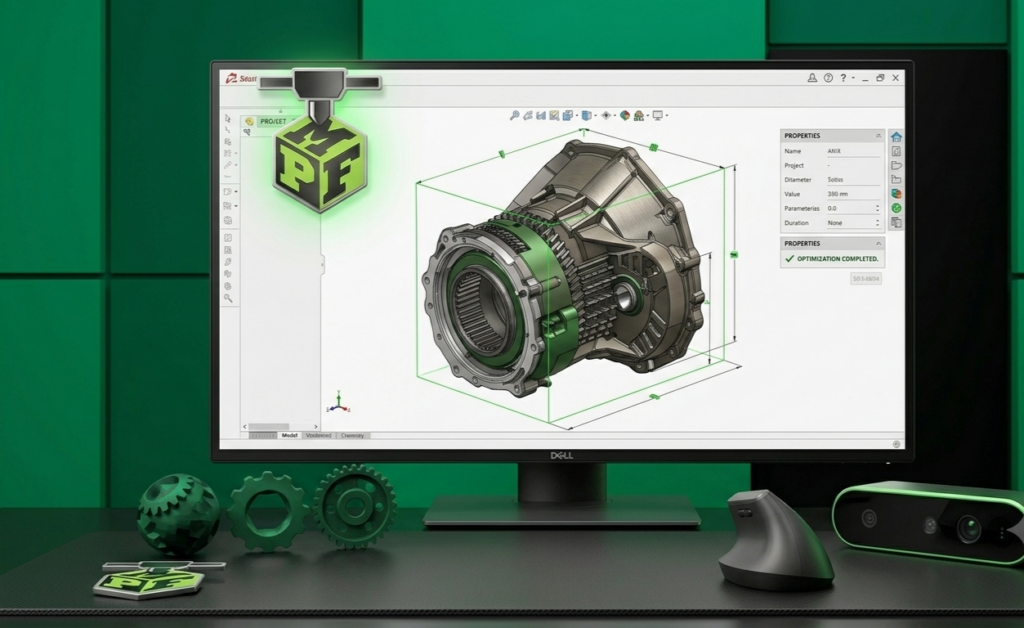1024x628 pixels.
Task: Restore down the application window
Action: click(x=880, y=78)
